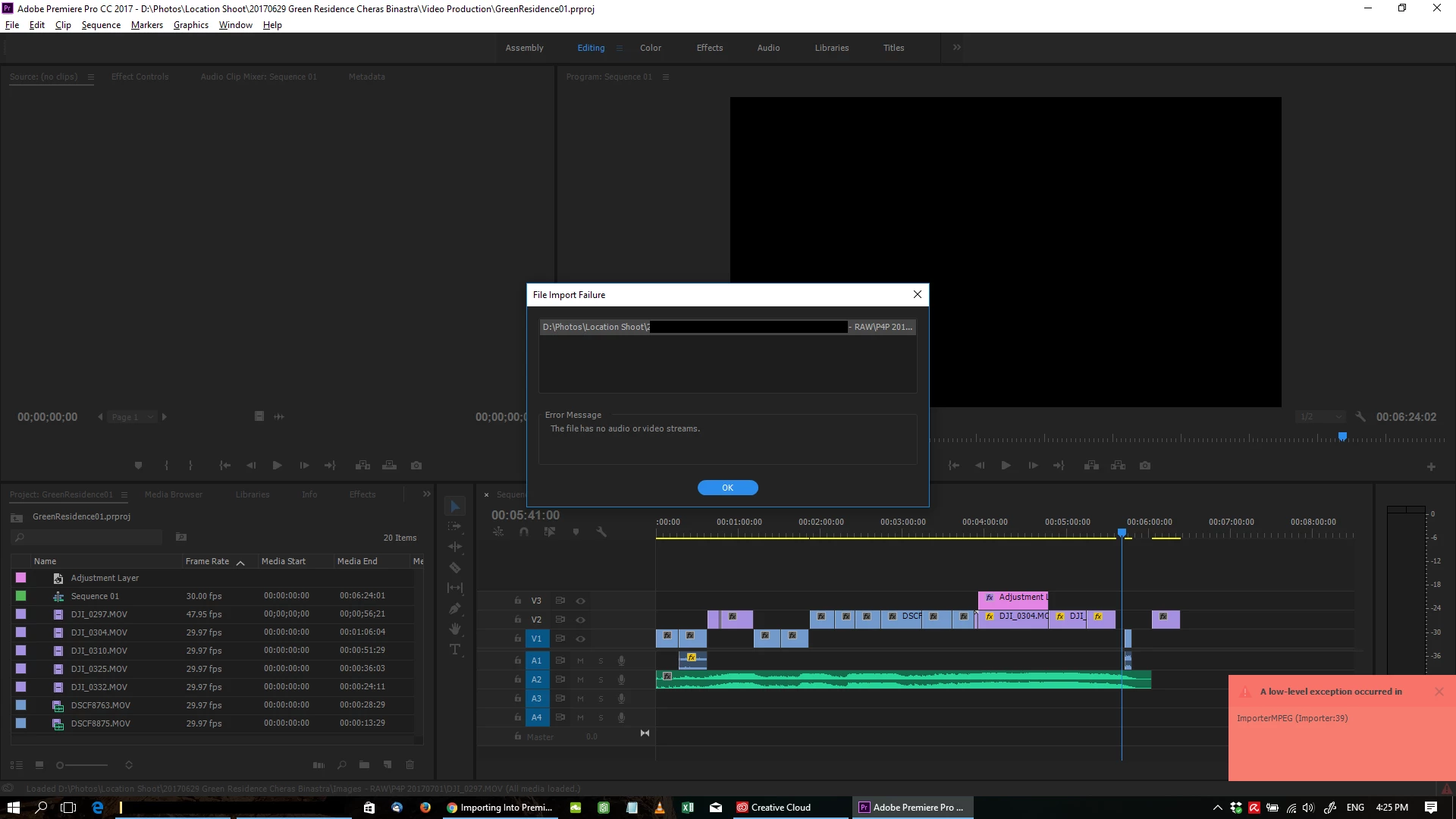The width and height of the screenshot is (1456, 819).
Task: Select the Razor tool in tools panel
Action: (455, 567)
